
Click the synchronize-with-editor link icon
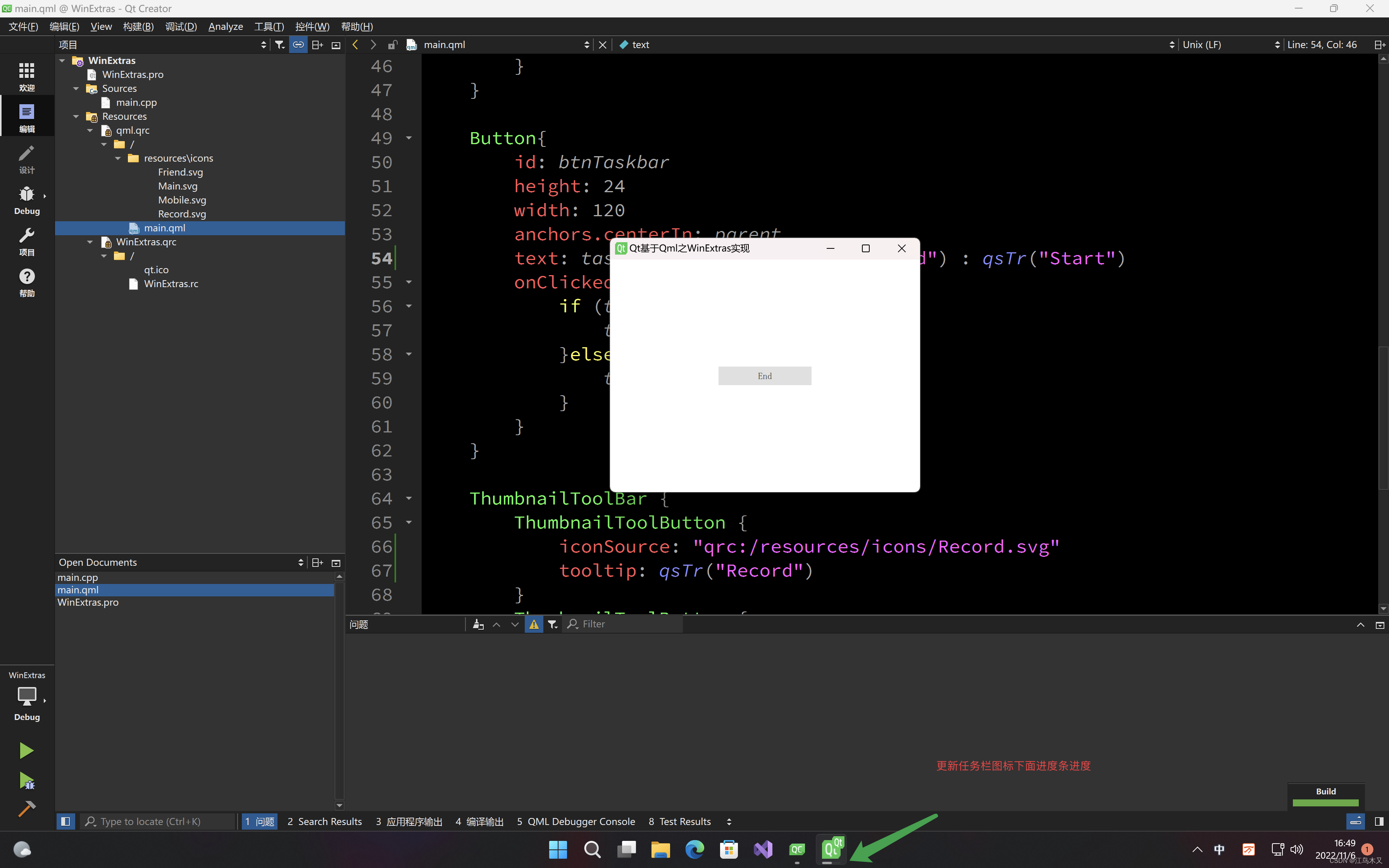tap(298, 44)
